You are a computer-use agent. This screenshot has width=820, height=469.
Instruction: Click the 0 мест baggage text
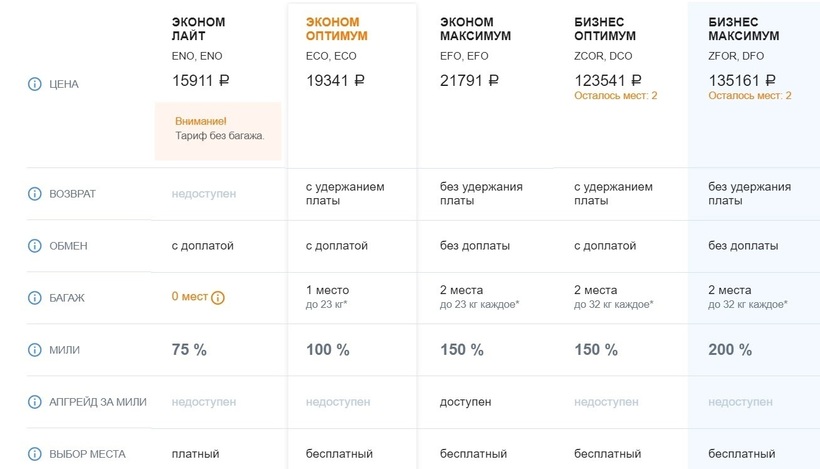click(190, 296)
